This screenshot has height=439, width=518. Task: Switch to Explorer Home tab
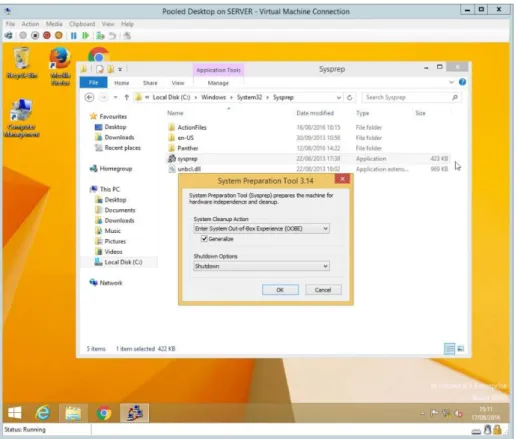click(121, 83)
